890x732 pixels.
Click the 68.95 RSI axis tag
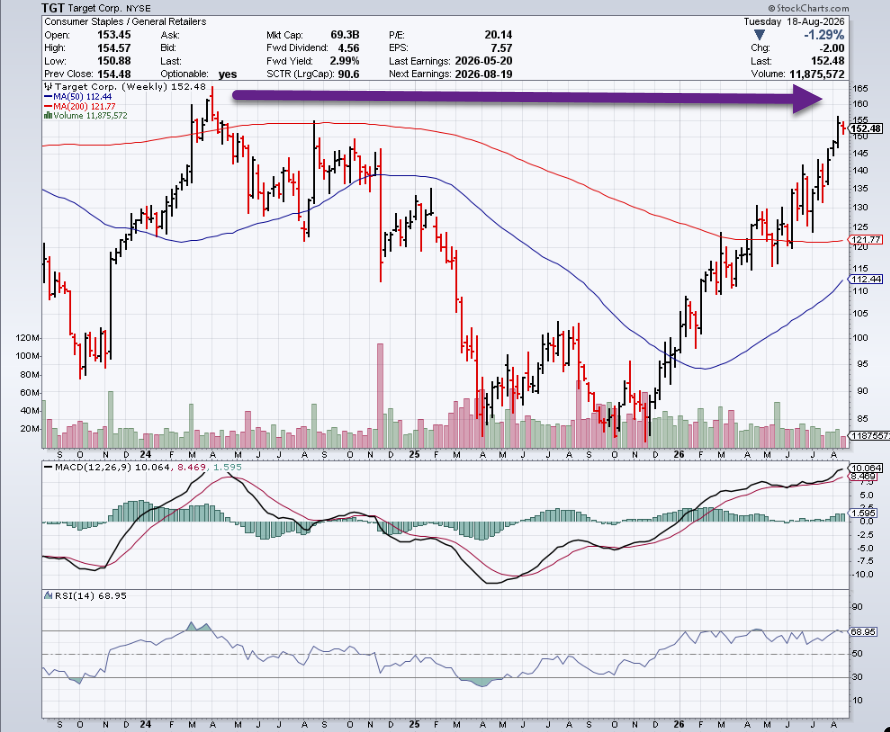point(864,632)
